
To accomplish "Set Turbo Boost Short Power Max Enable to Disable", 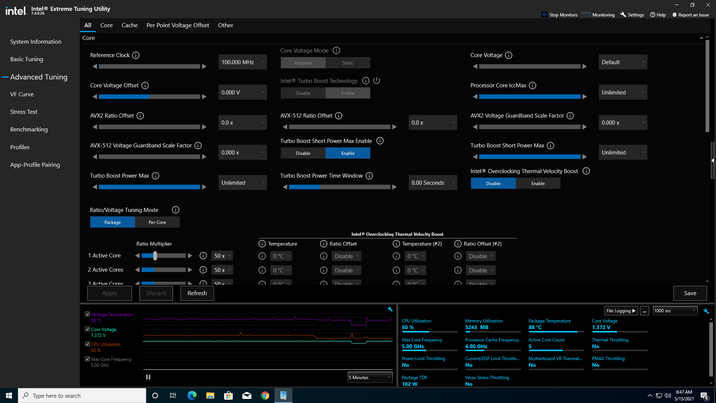I will 303,153.
